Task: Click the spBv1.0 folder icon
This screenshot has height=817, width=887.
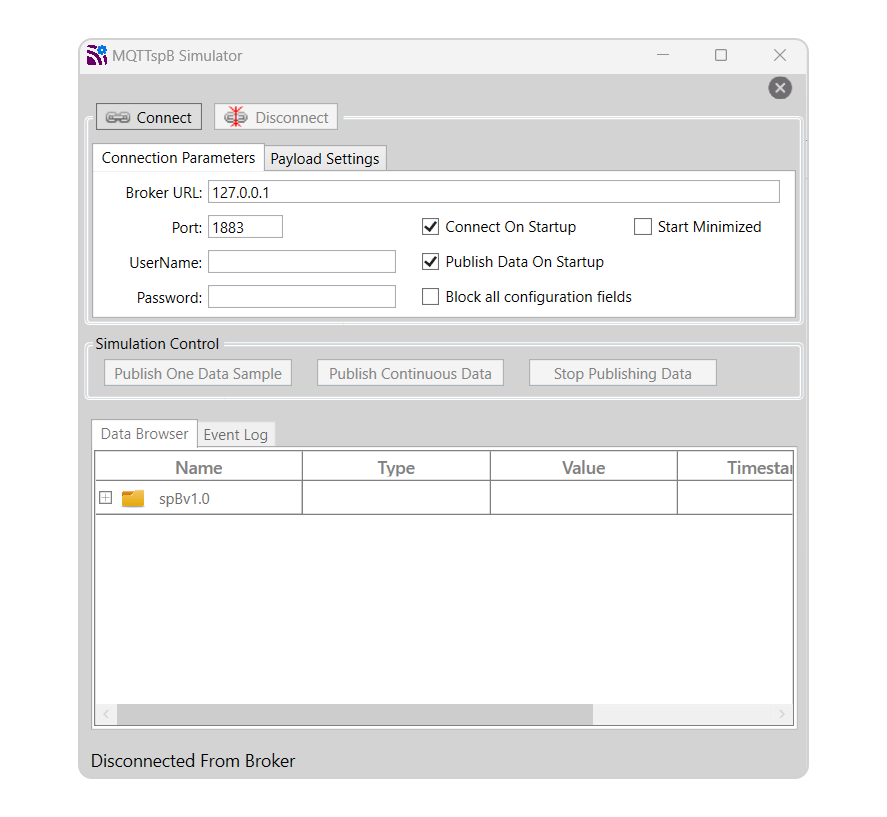Action: click(133, 498)
